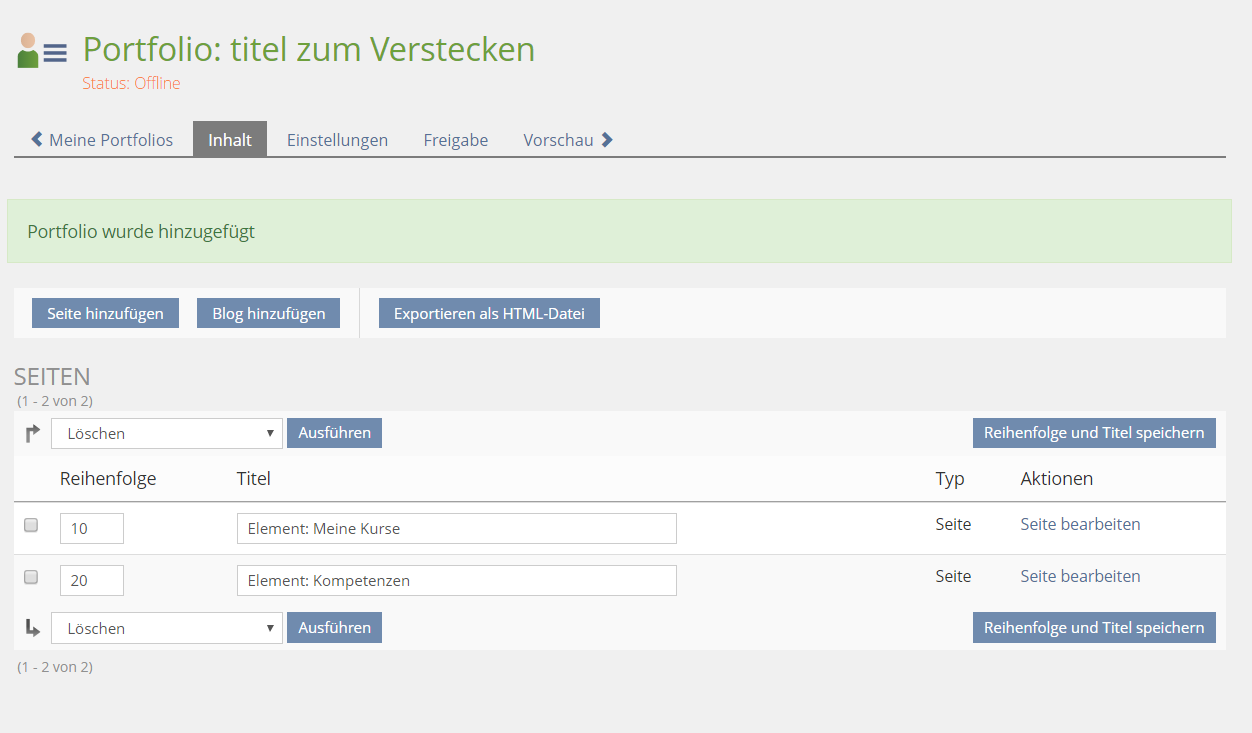Open the top Löschen action dropdown
This screenshot has width=1252, height=733.
[x=167, y=433]
